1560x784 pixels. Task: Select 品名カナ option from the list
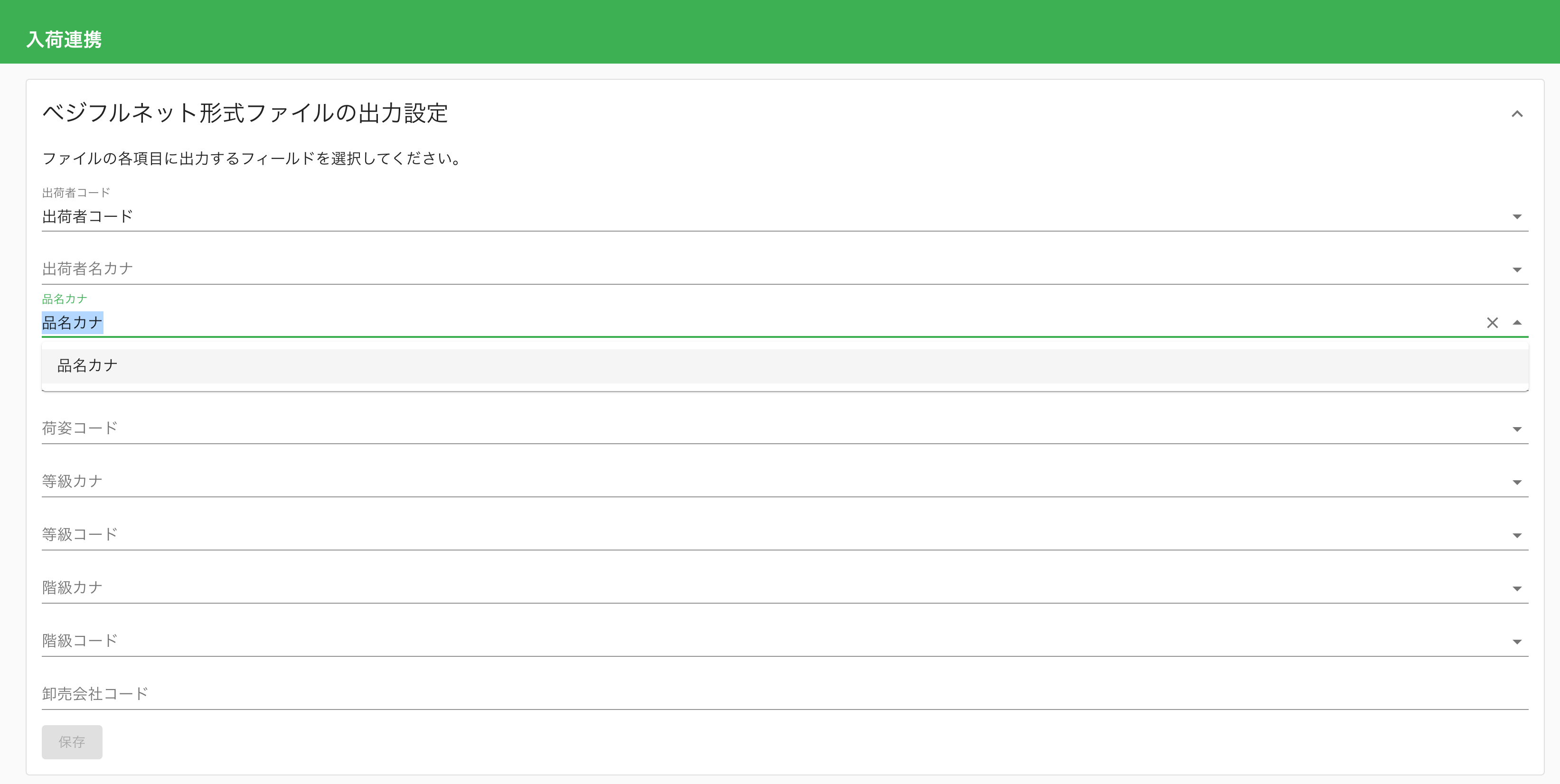[88, 366]
